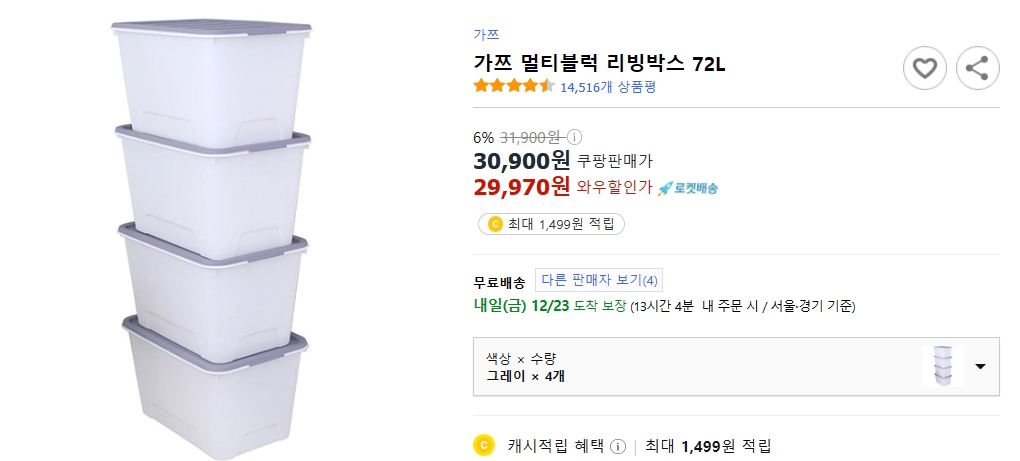This screenshot has width=1020, height=461.
Task: Click the share icon button
Action: [x=977, y=68]
